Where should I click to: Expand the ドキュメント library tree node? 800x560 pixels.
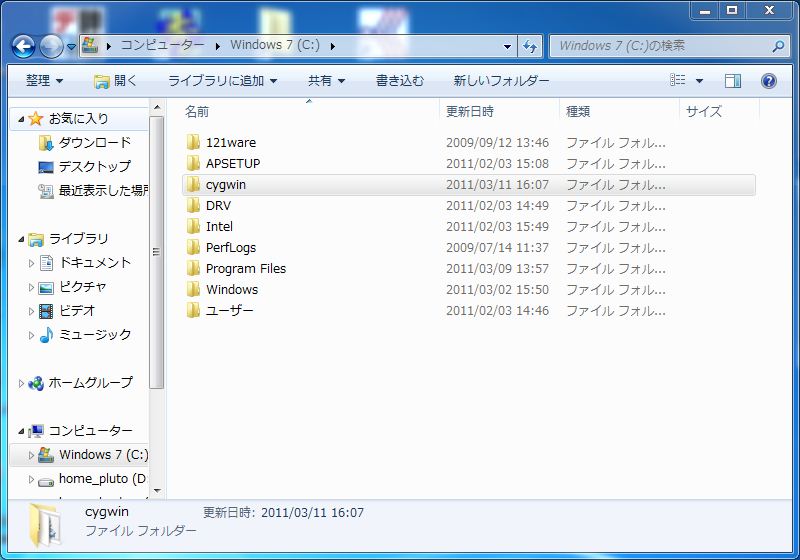click(31, 263)
